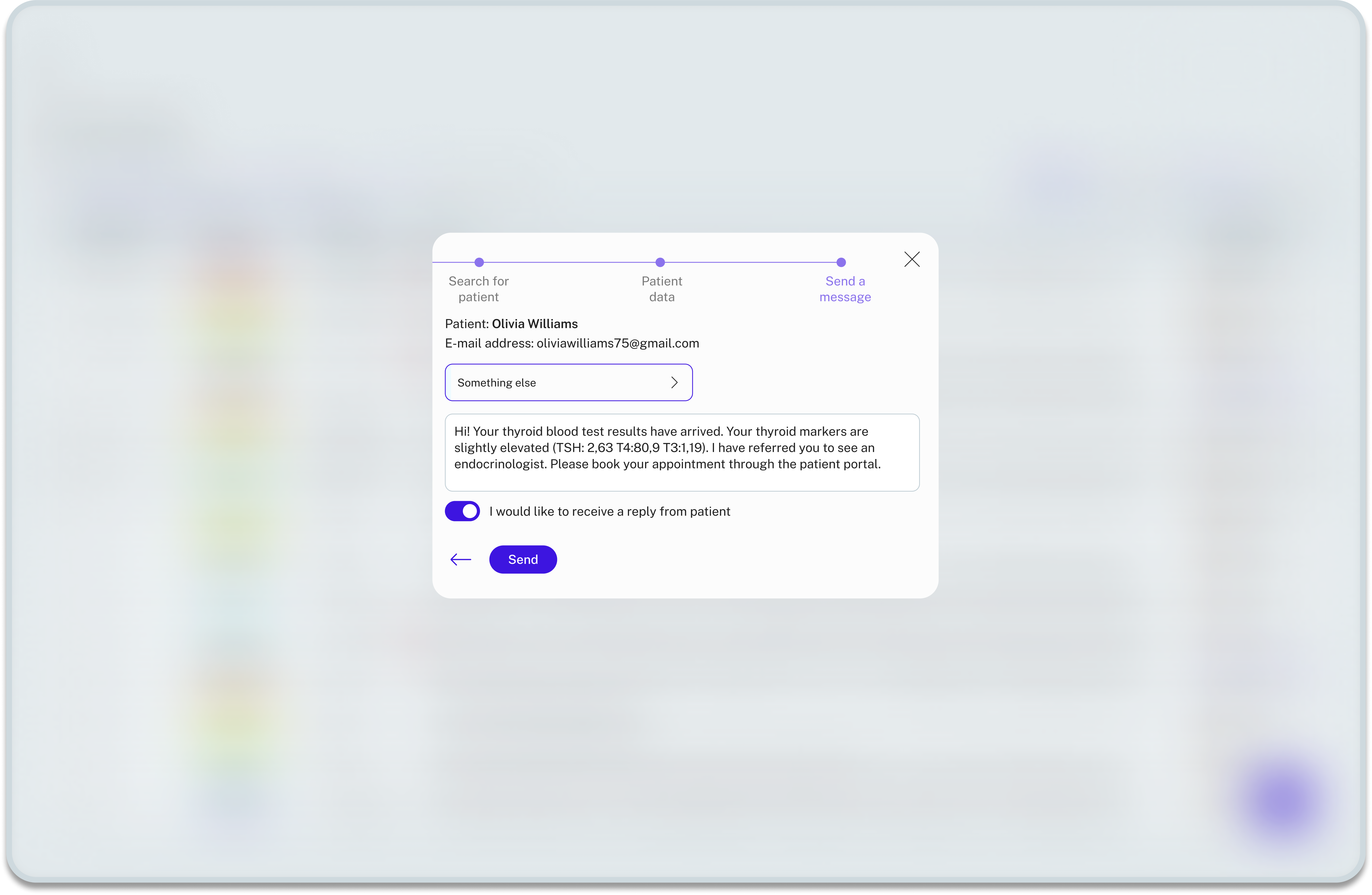The height and width of the screenshot is (895, 1372).
Task: Click into the thyroid results message text box
Action: tap(682, 453)
